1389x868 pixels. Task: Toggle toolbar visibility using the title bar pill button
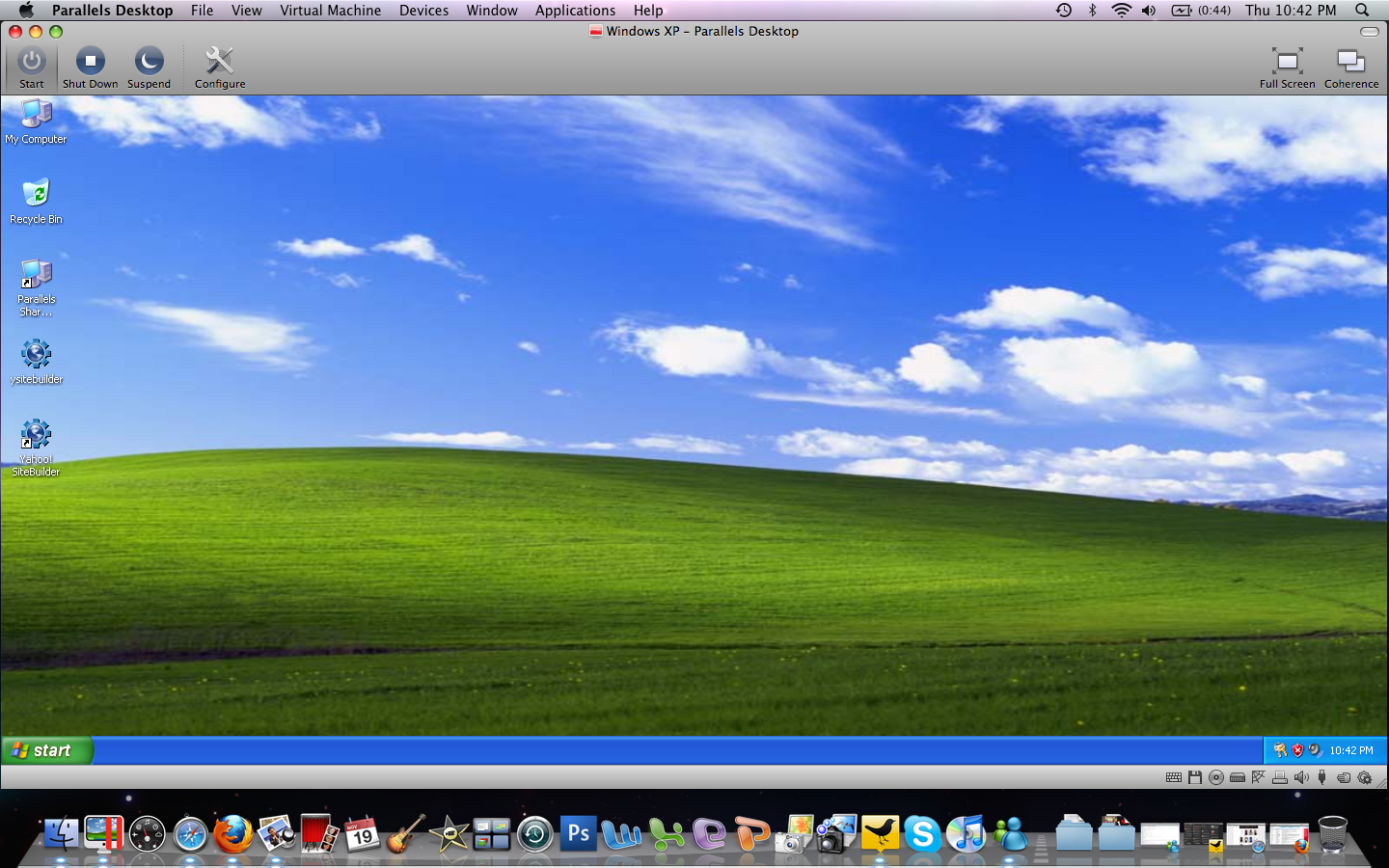(1369, 32)
